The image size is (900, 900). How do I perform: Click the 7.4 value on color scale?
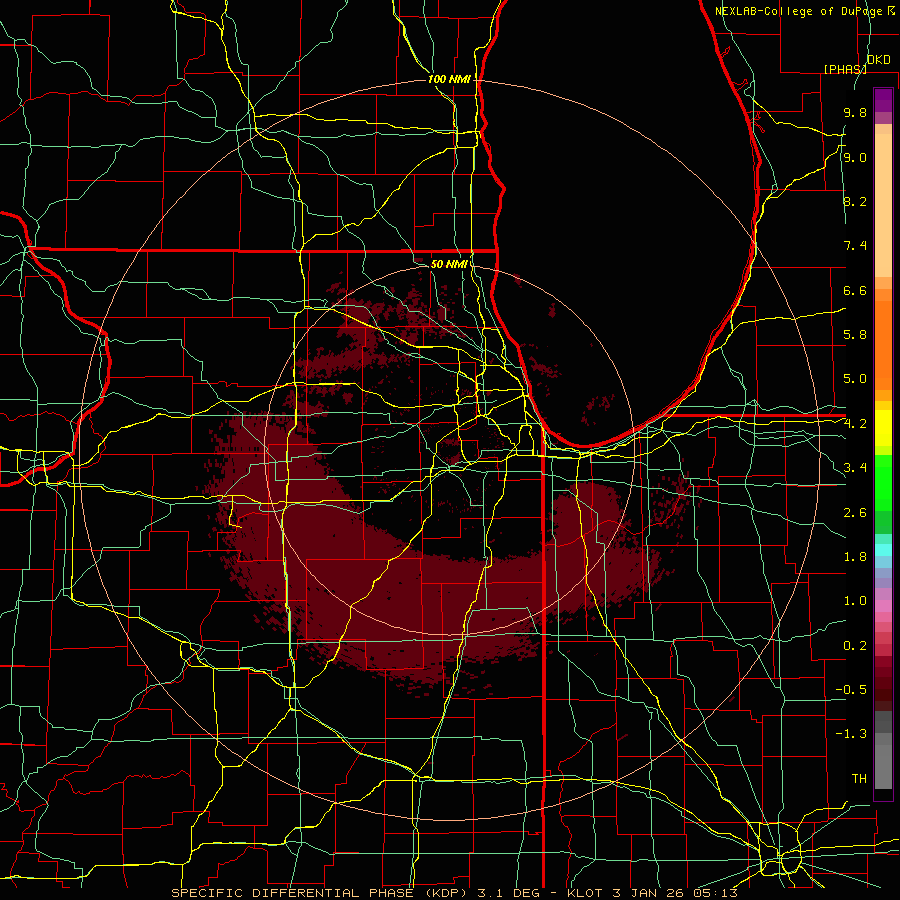click(855, 246)
